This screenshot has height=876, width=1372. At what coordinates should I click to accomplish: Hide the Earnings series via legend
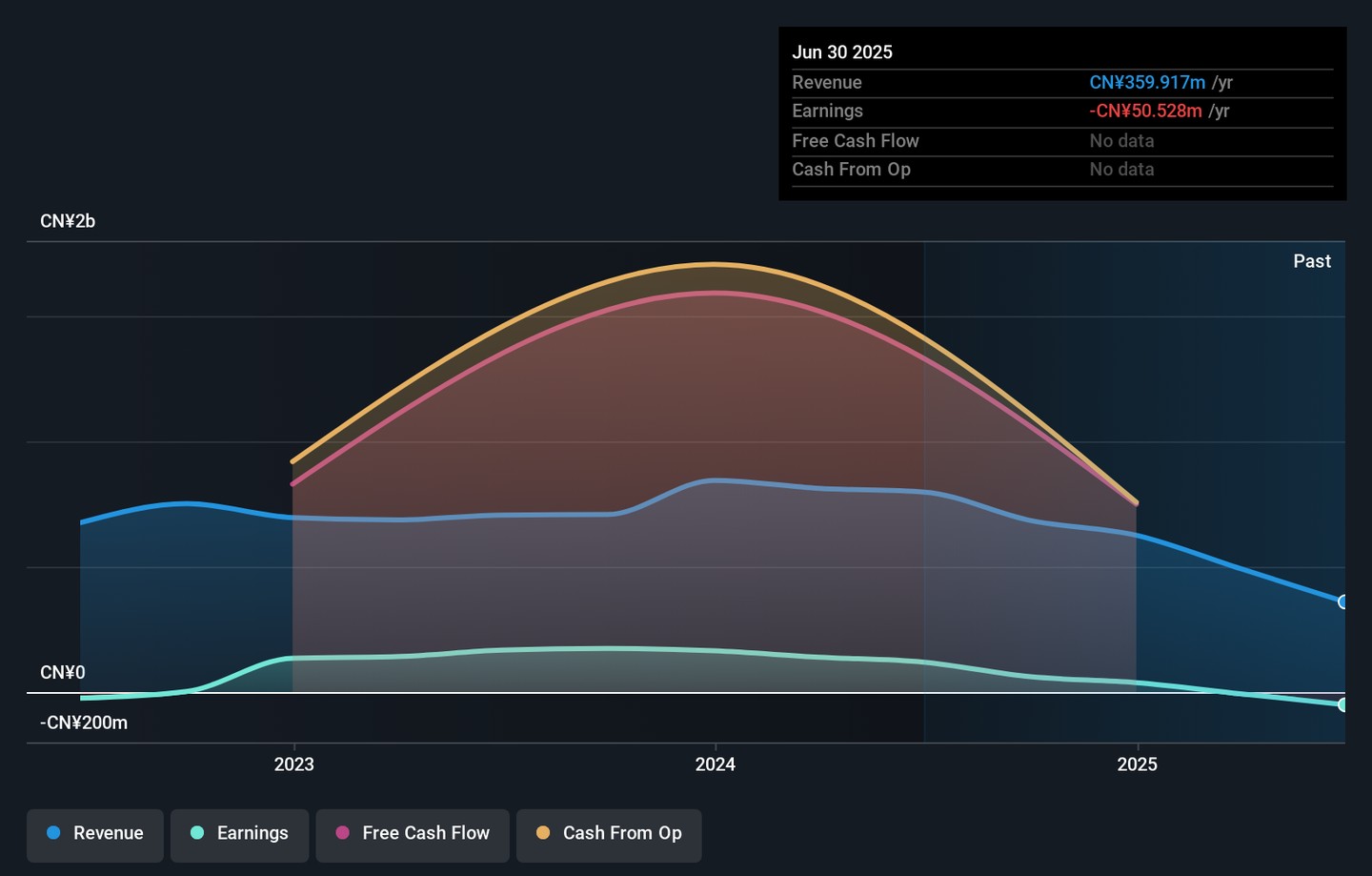point(239,834)
